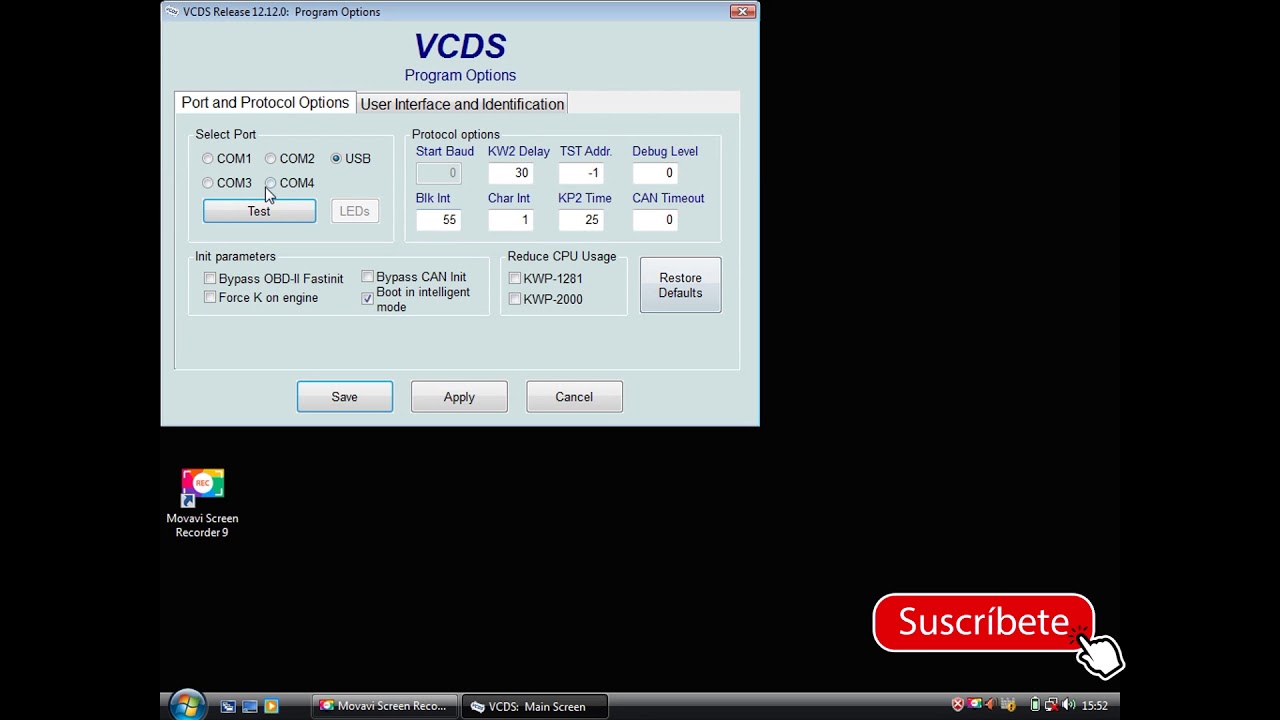Check the KWP-2000 reduce CPU option
Viewport: 1280px width, 720px height.
[515, 299]
